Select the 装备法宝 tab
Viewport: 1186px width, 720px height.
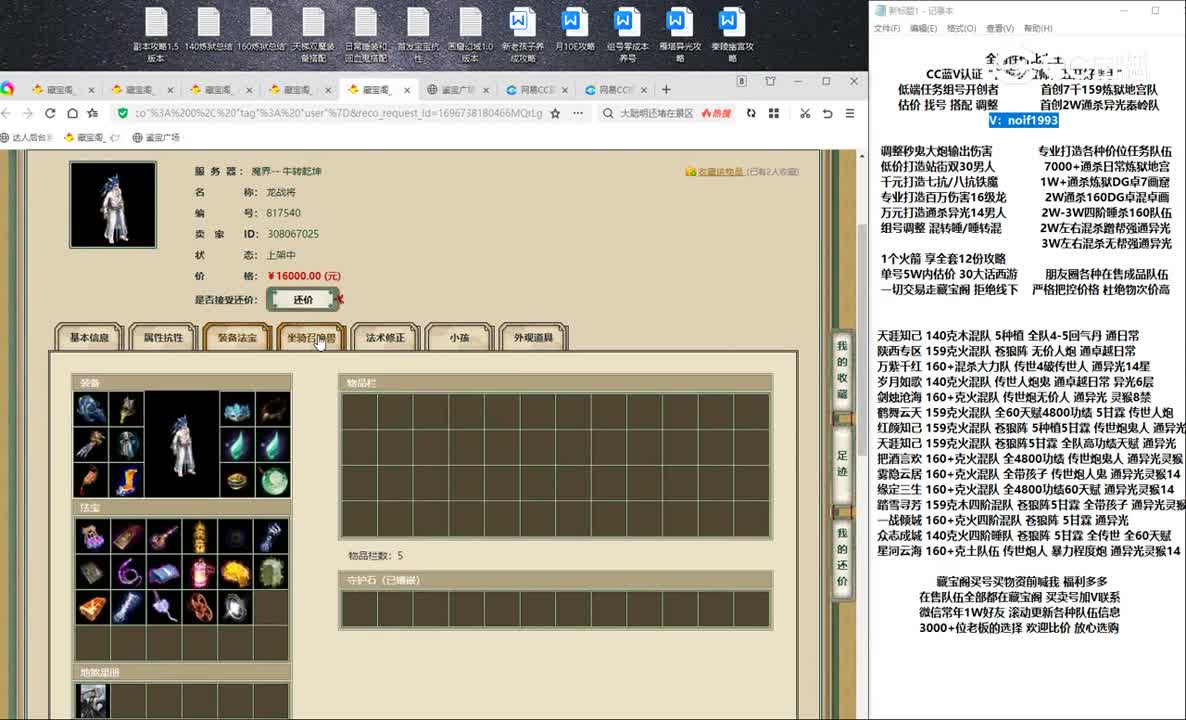238,337
